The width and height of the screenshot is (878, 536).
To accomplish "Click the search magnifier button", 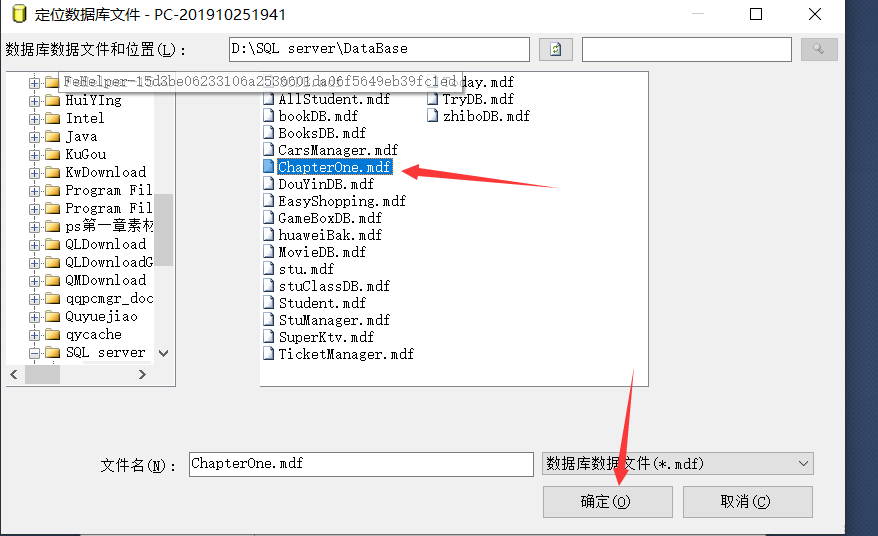I will 819,49.
